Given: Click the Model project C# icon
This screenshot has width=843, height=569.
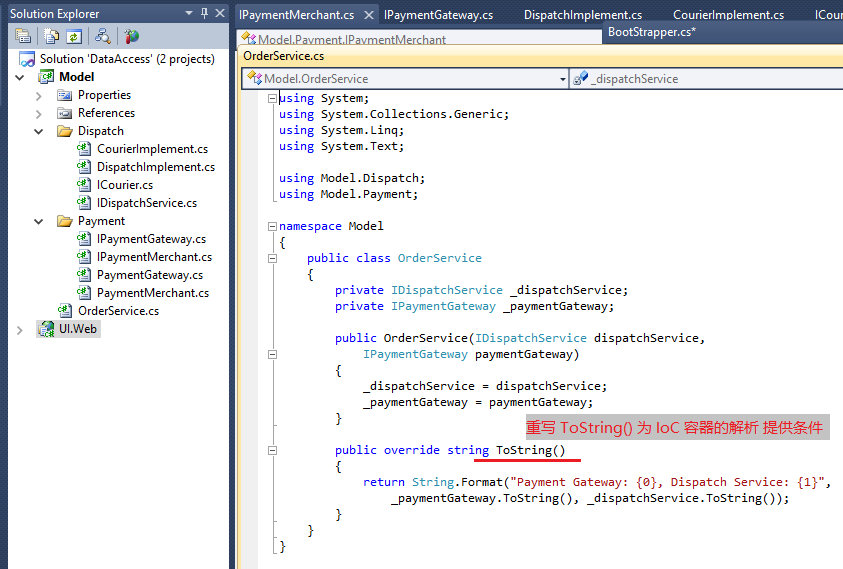Looking at the screenshot, I should [x=46, y=77].
